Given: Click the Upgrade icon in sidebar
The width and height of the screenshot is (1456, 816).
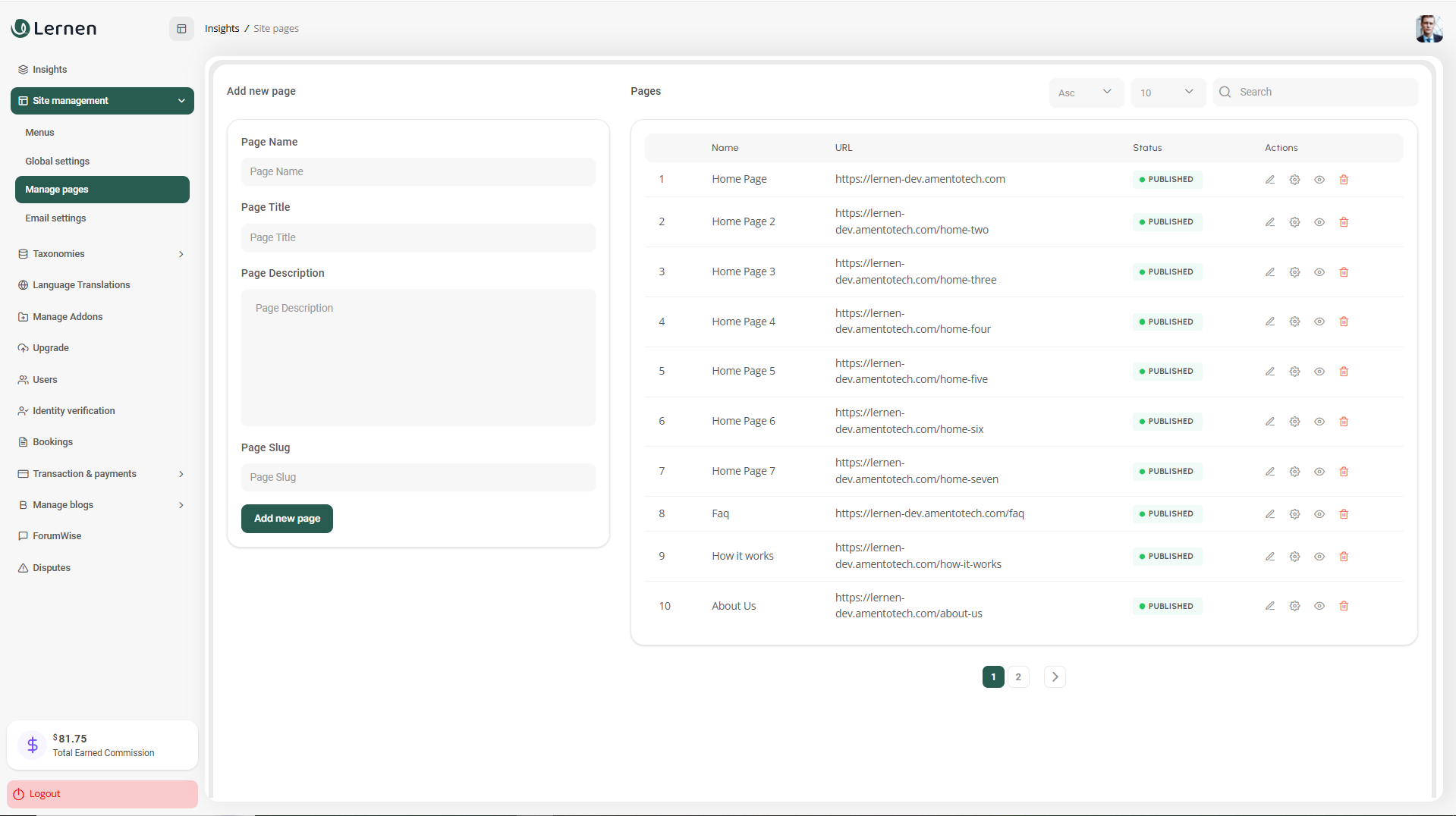Looking at the screenshot, I should pos(23,347).
